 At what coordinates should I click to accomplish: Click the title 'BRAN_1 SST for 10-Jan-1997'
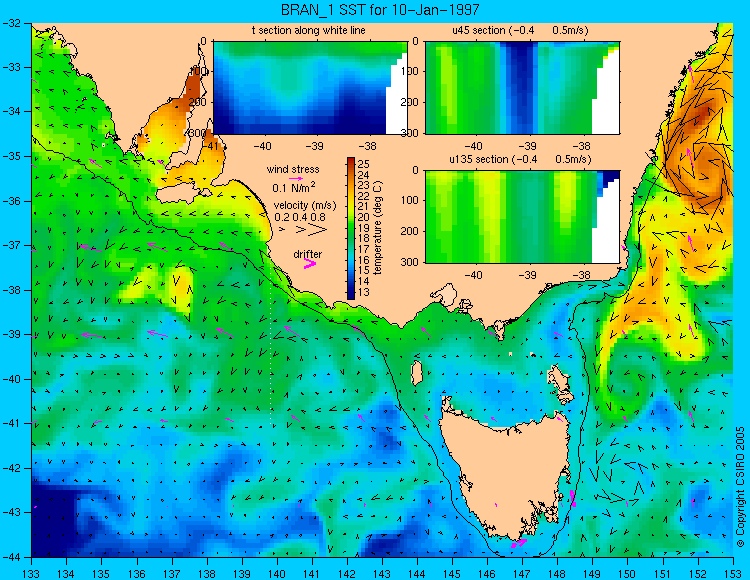point(380,9)
